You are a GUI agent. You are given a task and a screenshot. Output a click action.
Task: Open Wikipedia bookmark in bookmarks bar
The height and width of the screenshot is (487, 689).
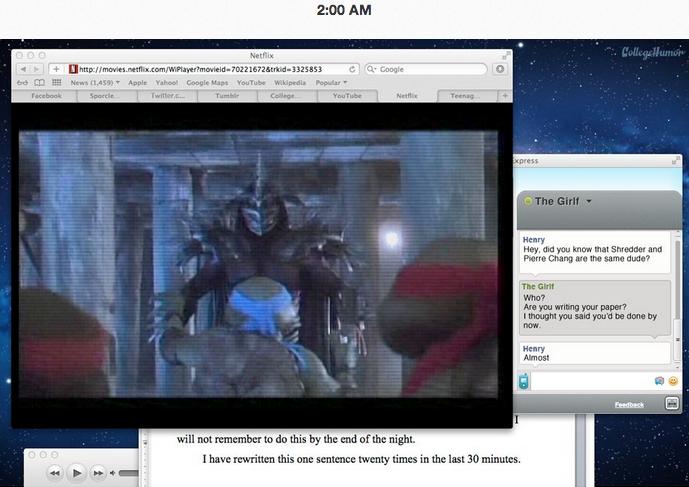point(290,83)
